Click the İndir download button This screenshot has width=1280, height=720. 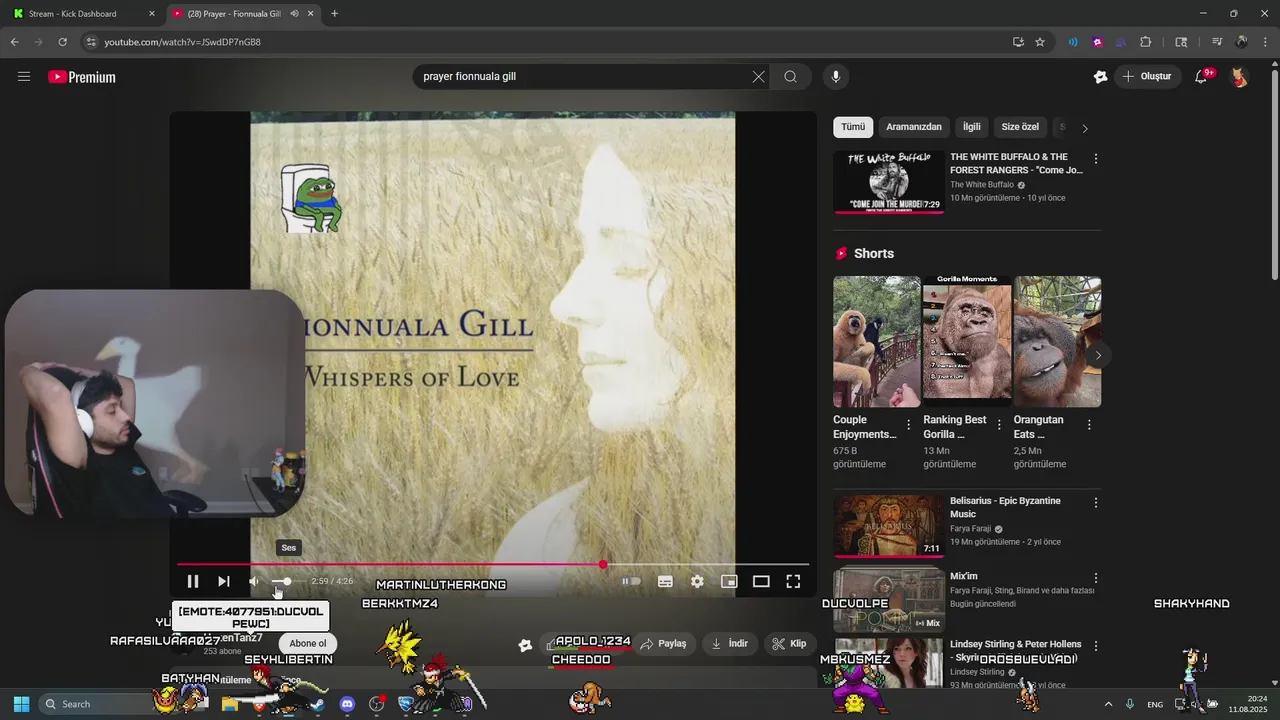click(x=730, y=644)
